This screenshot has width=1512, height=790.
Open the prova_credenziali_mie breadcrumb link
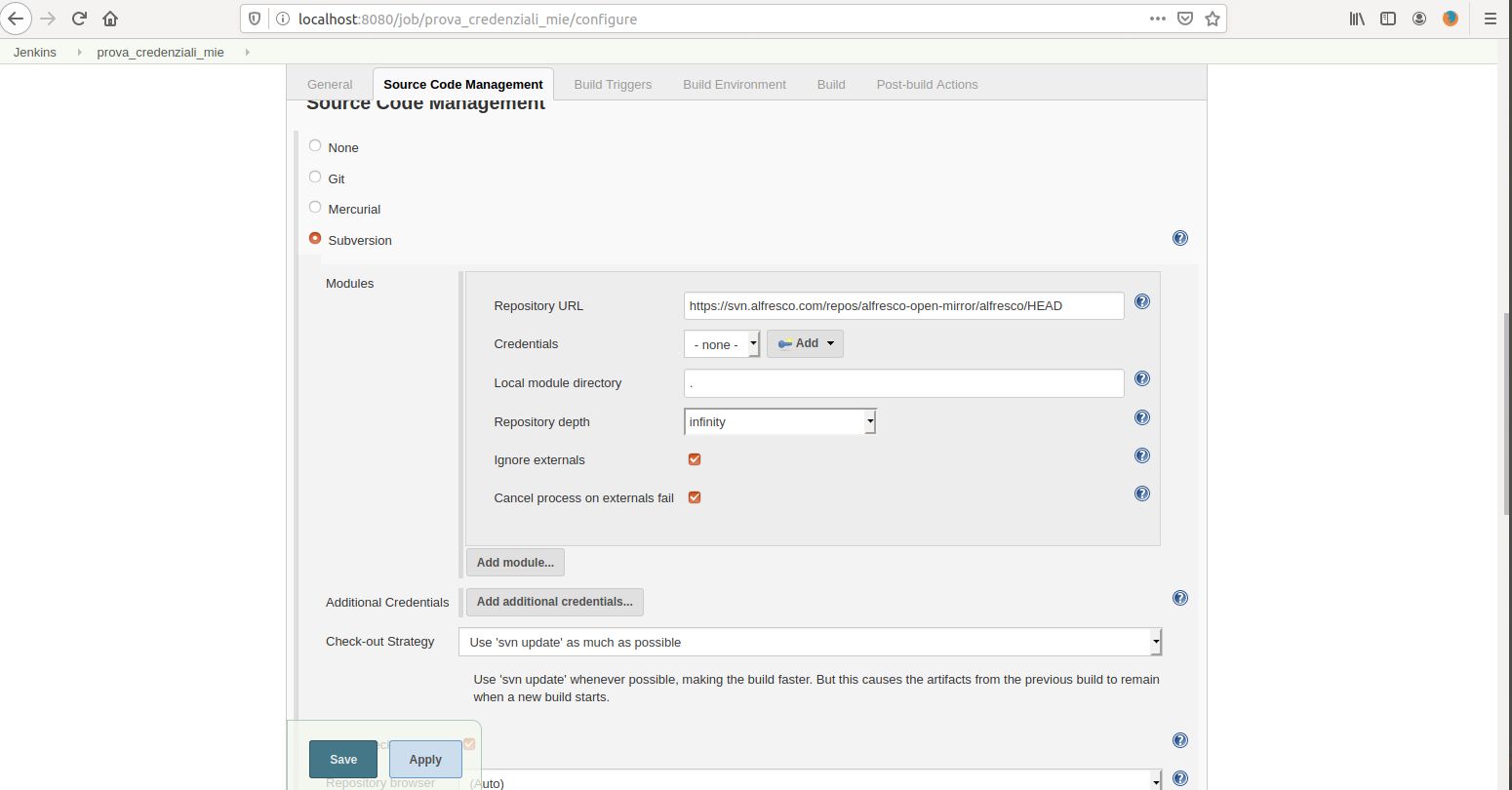160,52
